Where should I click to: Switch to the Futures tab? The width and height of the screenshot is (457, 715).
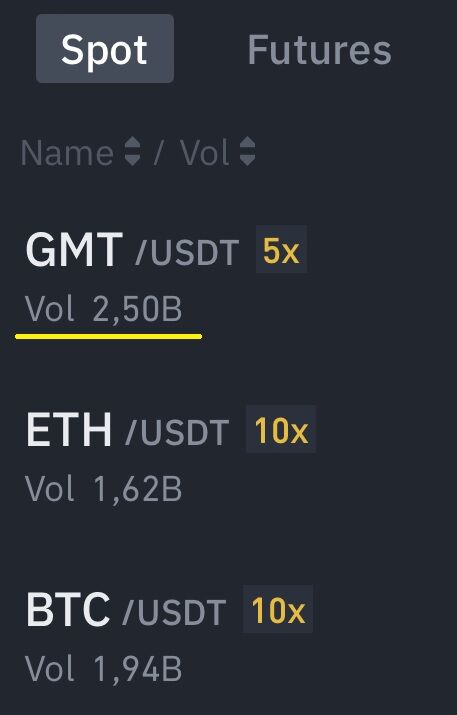319,50
